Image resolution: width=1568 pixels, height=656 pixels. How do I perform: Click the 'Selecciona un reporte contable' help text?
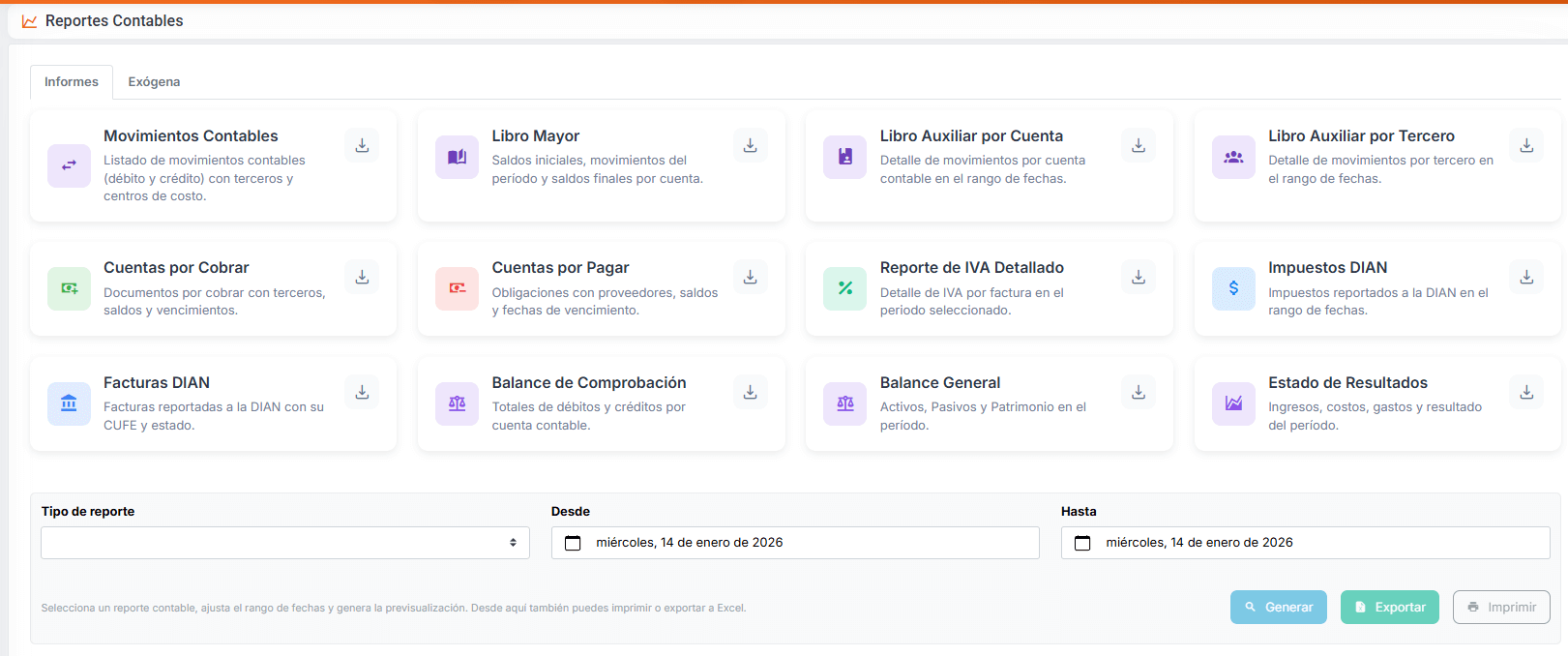(x=394, y=609)
